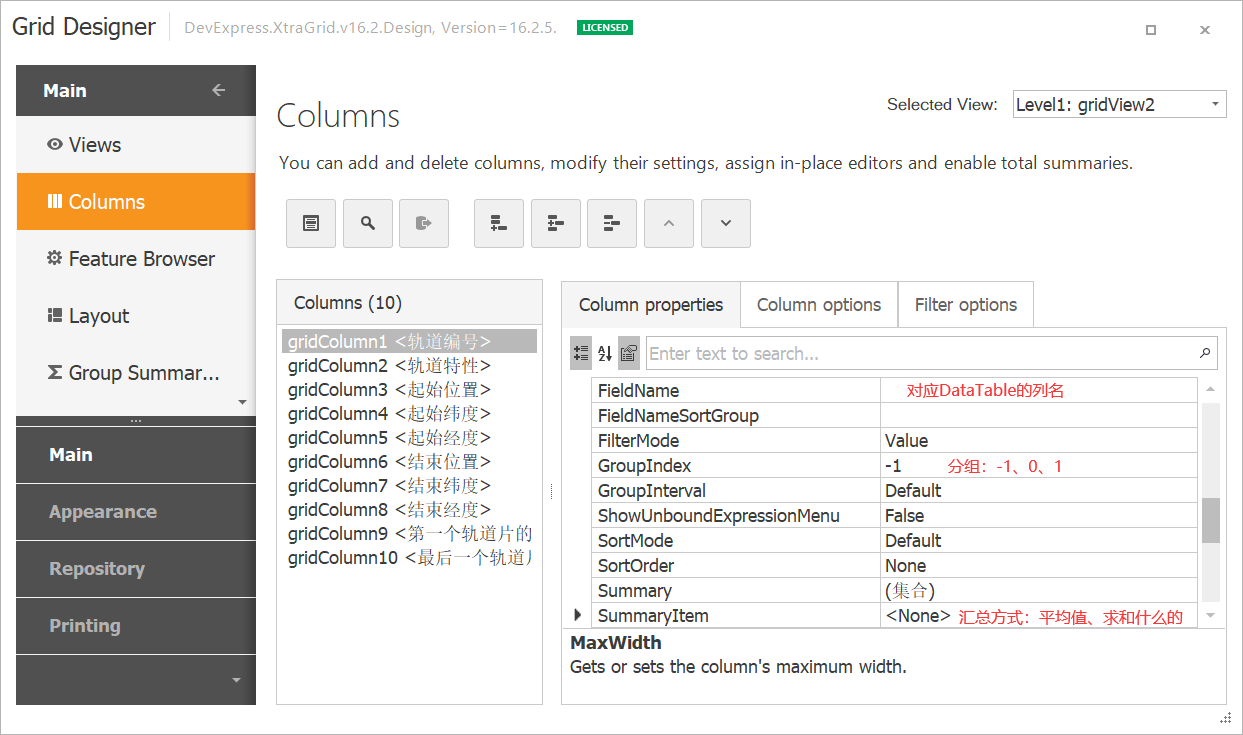Switch to the Filter options tab
The width and height of the screenshot is (1243, 735).
pos(966,305)
